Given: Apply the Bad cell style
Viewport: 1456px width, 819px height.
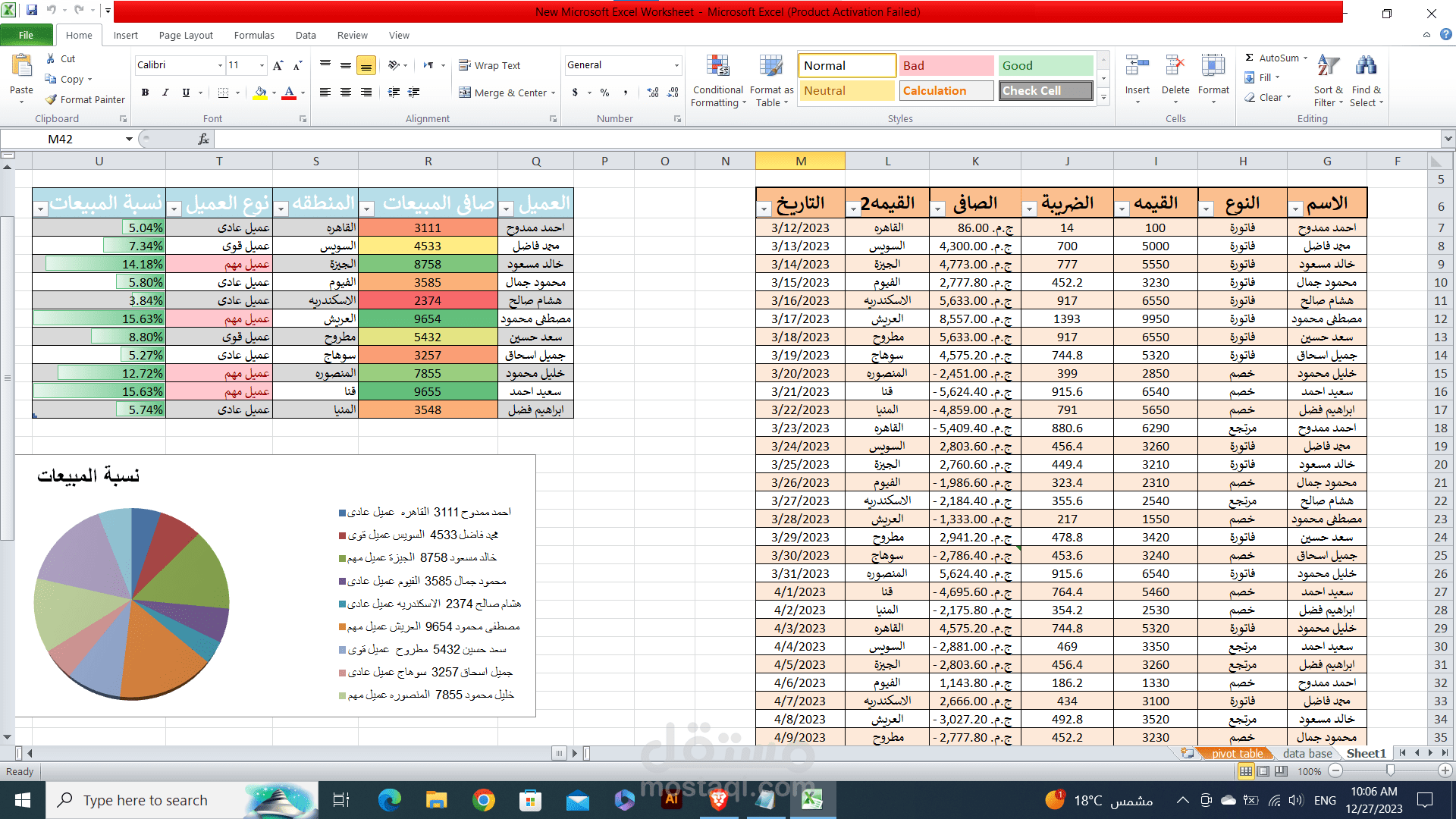Looking at the screenshot, I should (x=946, y=66).
